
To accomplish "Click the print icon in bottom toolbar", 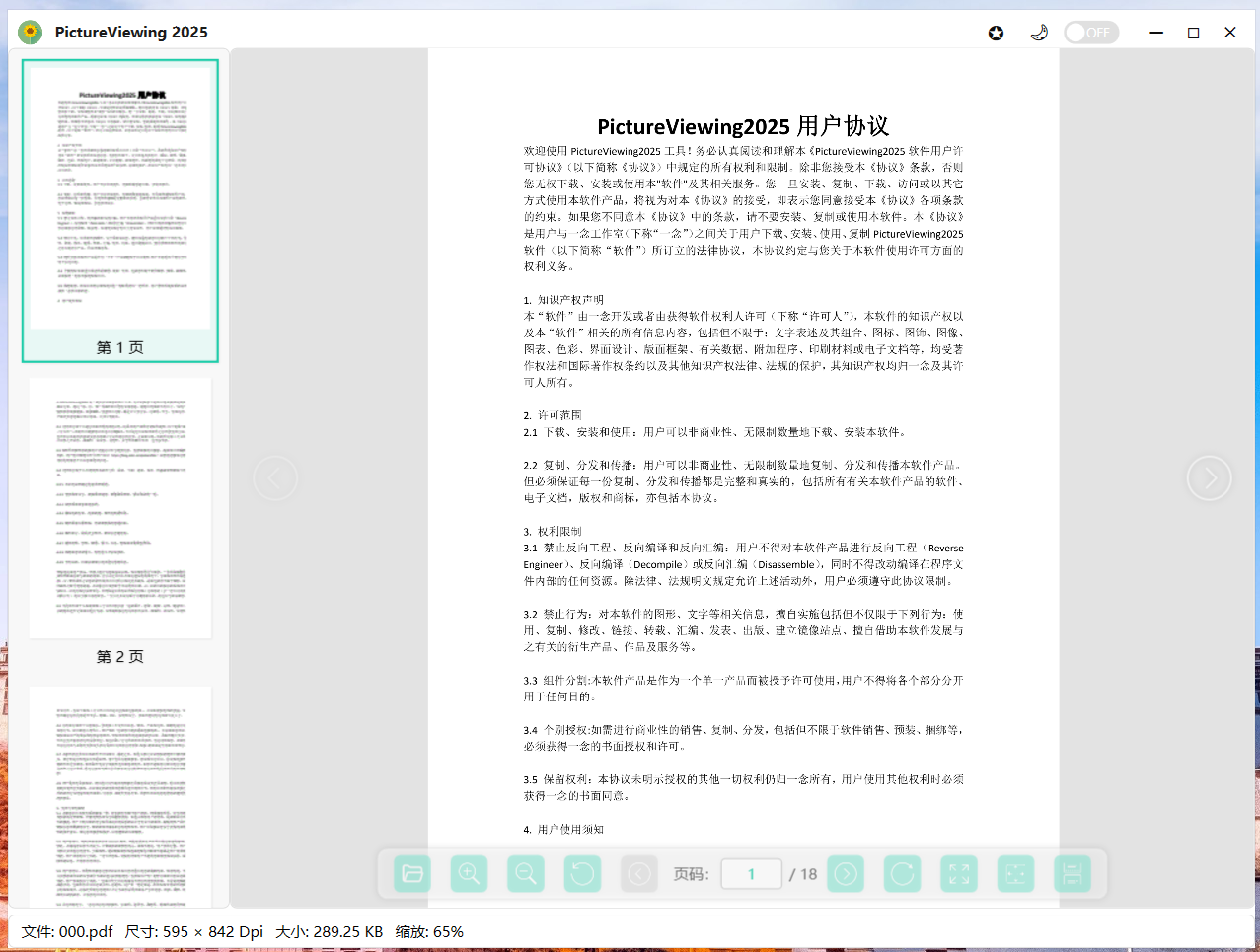I will [1073, 873].
